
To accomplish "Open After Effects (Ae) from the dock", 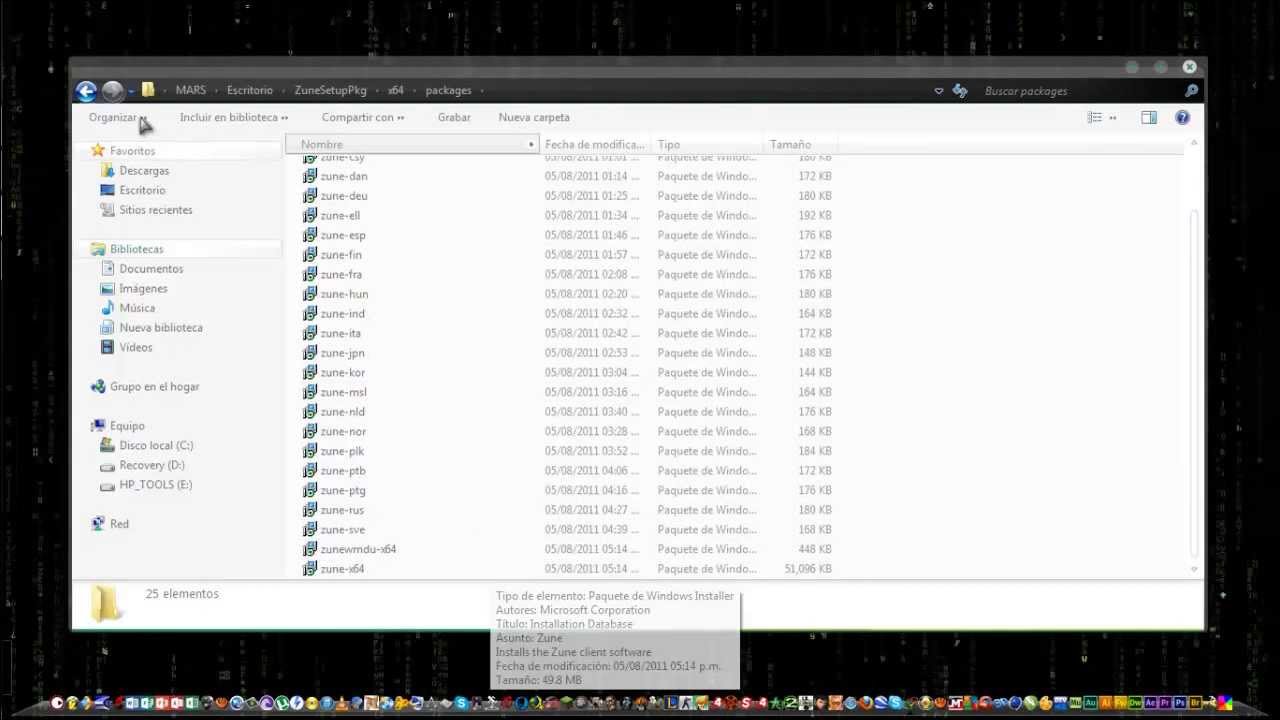I will (1150, 703).
